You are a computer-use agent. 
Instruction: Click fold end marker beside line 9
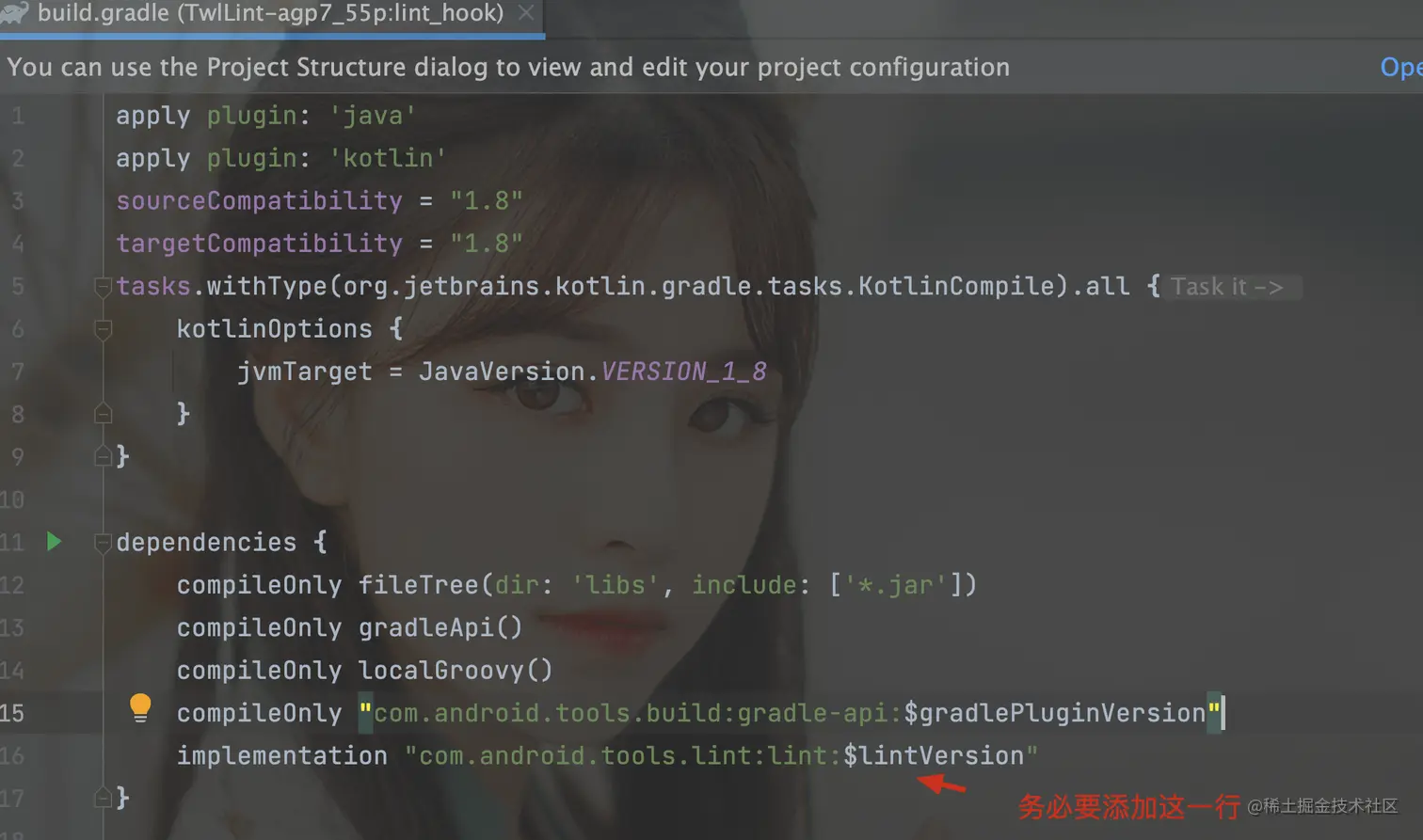coord(104,456)
